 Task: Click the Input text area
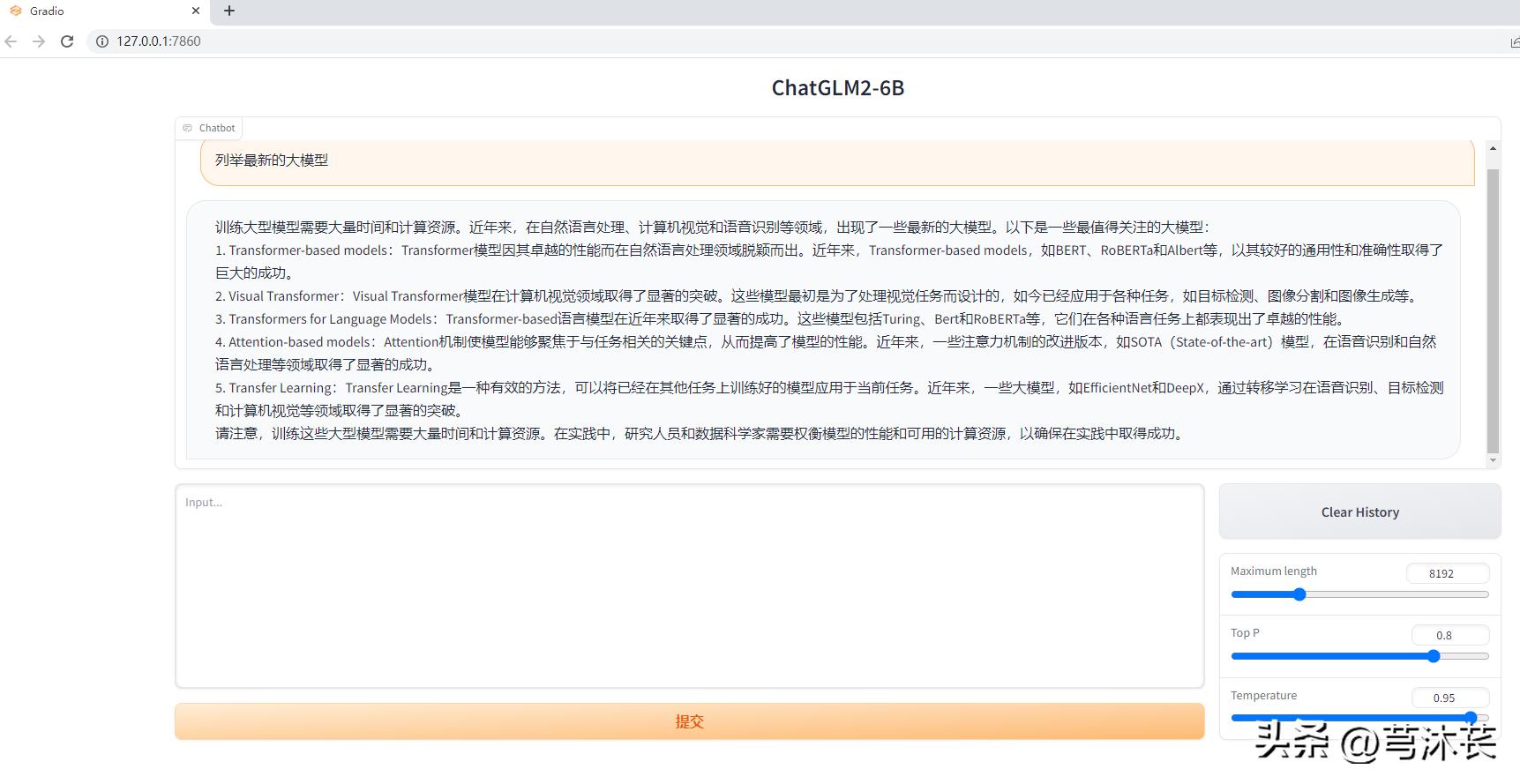pos(690,586)
